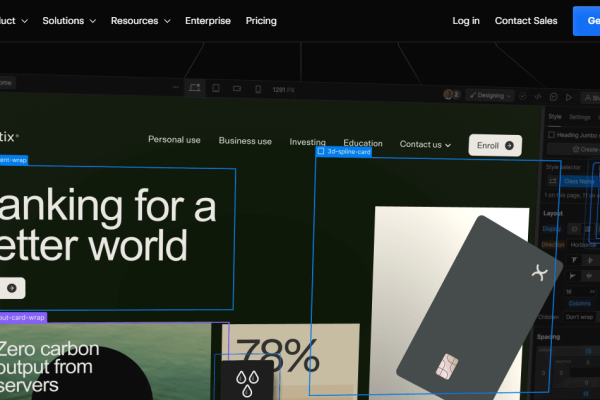Open the Pricing page

pyautogui.click(x=261, y=20)
